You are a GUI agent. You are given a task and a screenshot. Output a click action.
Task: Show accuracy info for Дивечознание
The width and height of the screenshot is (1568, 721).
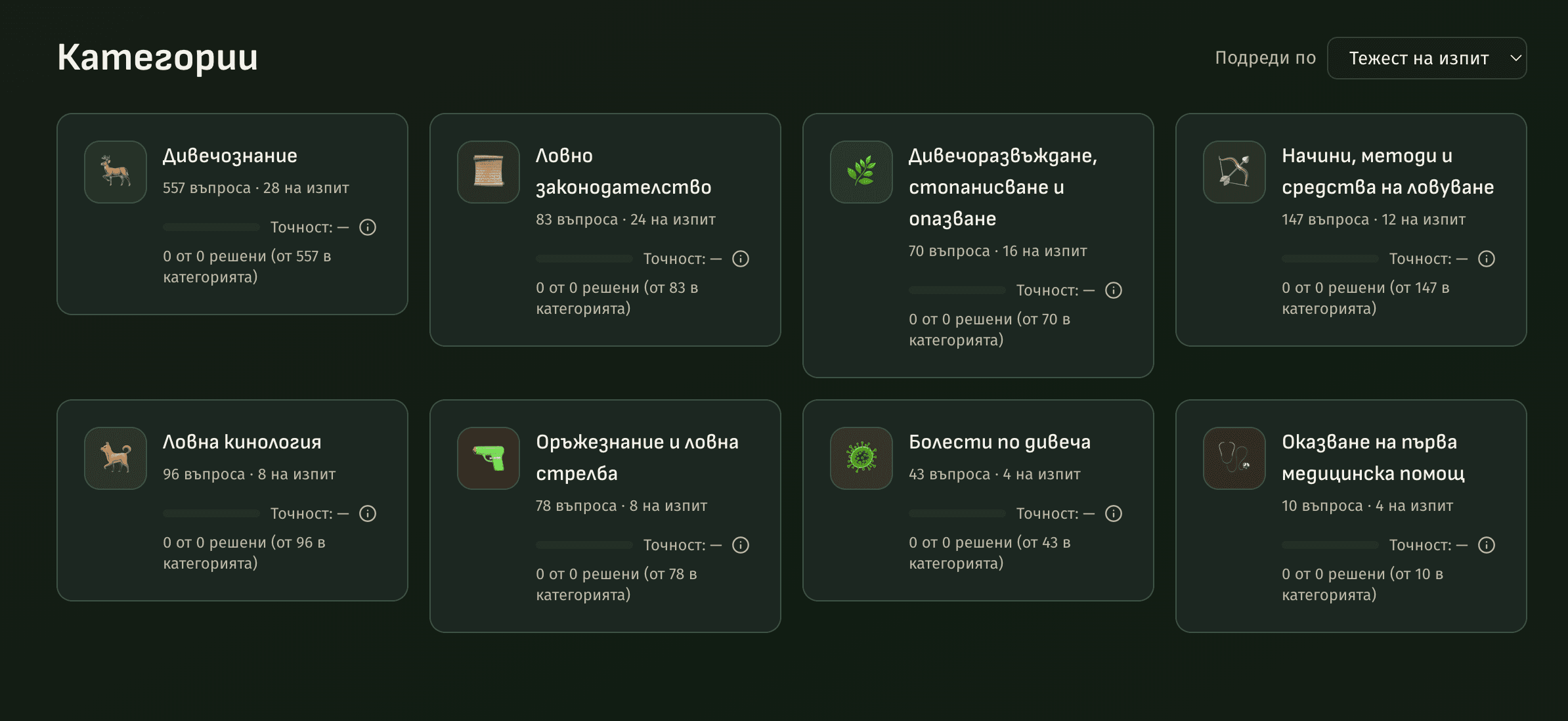(x=368, y=227)
